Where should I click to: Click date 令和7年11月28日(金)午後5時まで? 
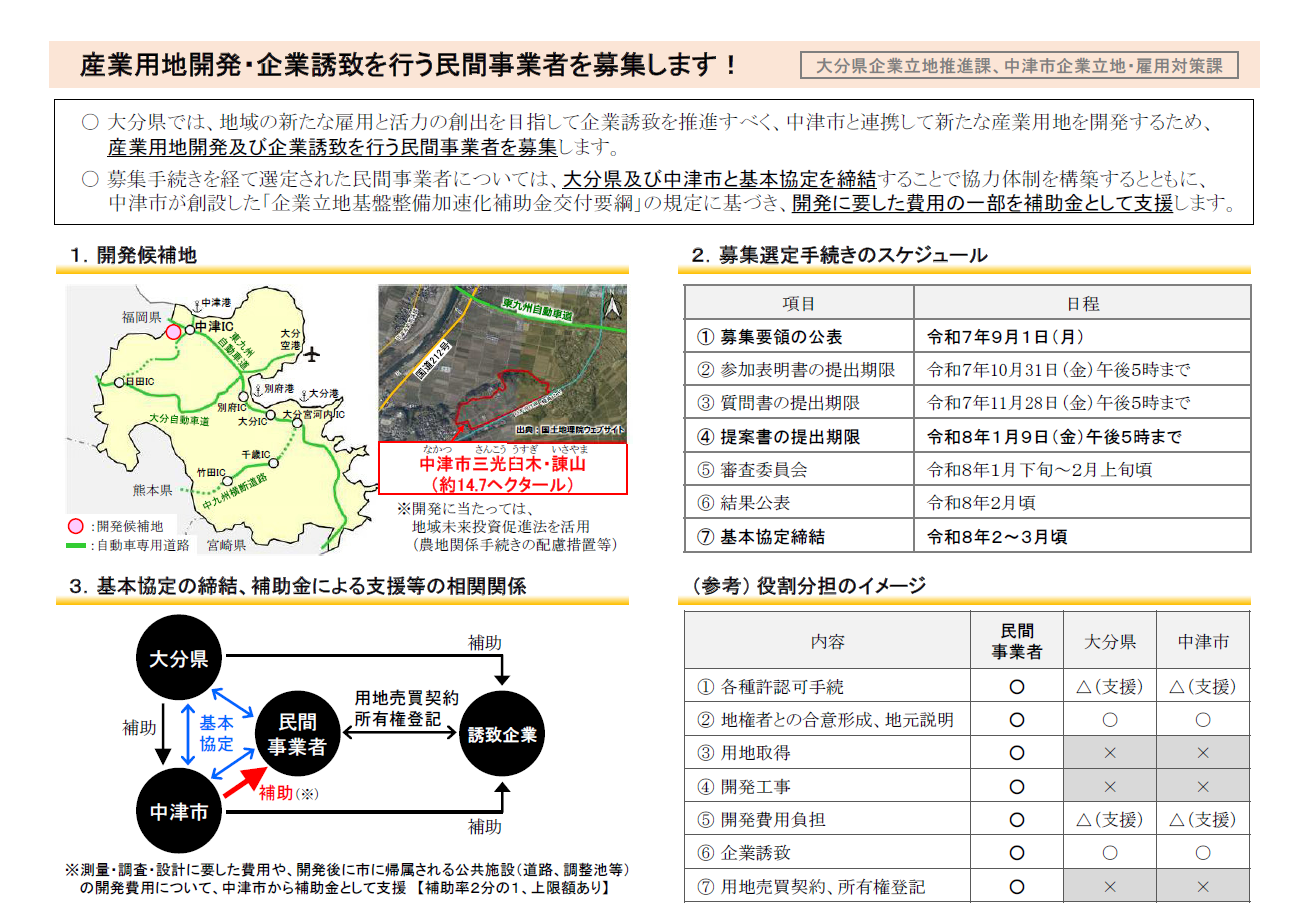[x=1059, y=404]
